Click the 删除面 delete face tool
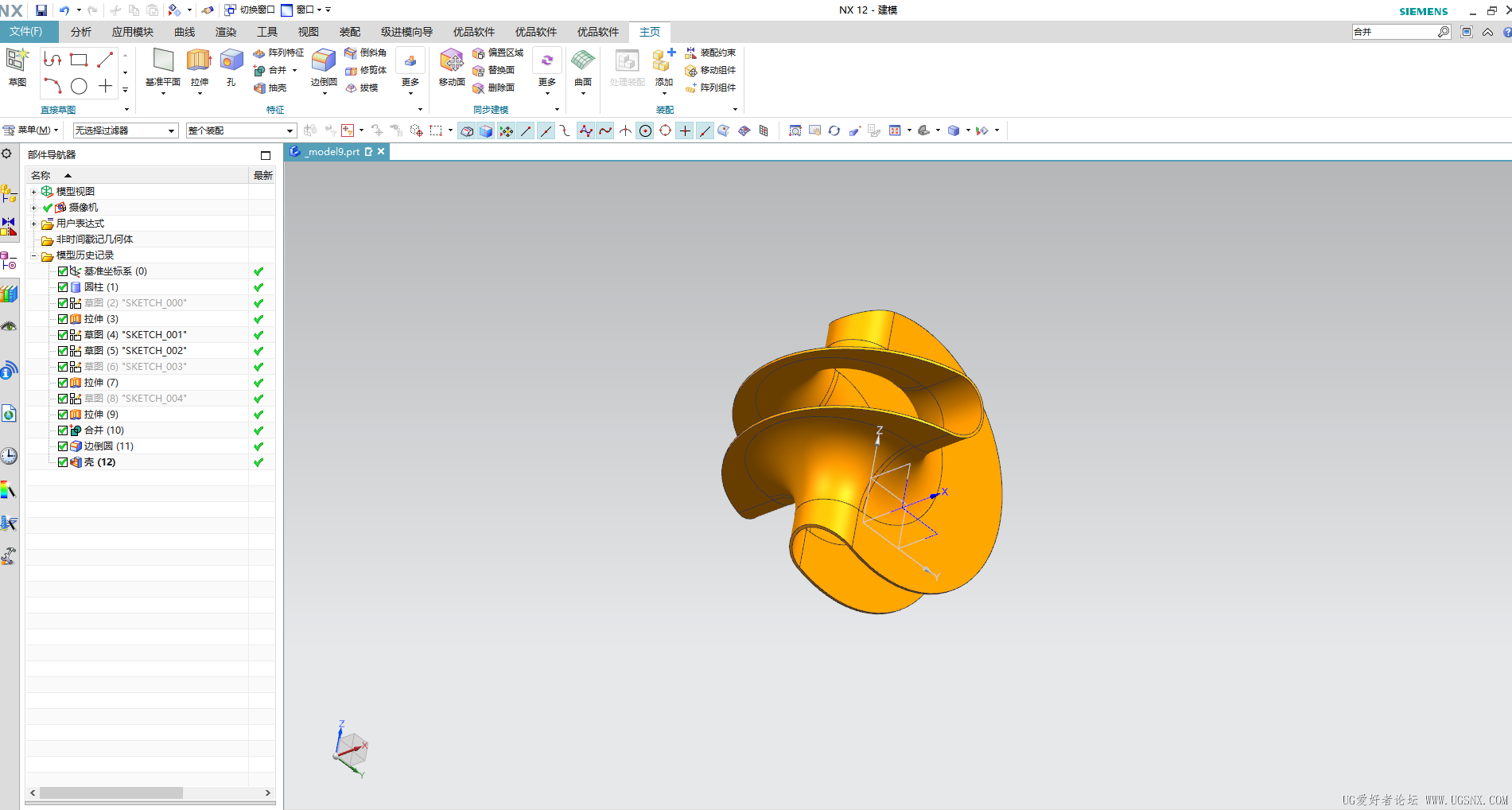The width and height of the screenshot is (1512, 810). [493, 88]
